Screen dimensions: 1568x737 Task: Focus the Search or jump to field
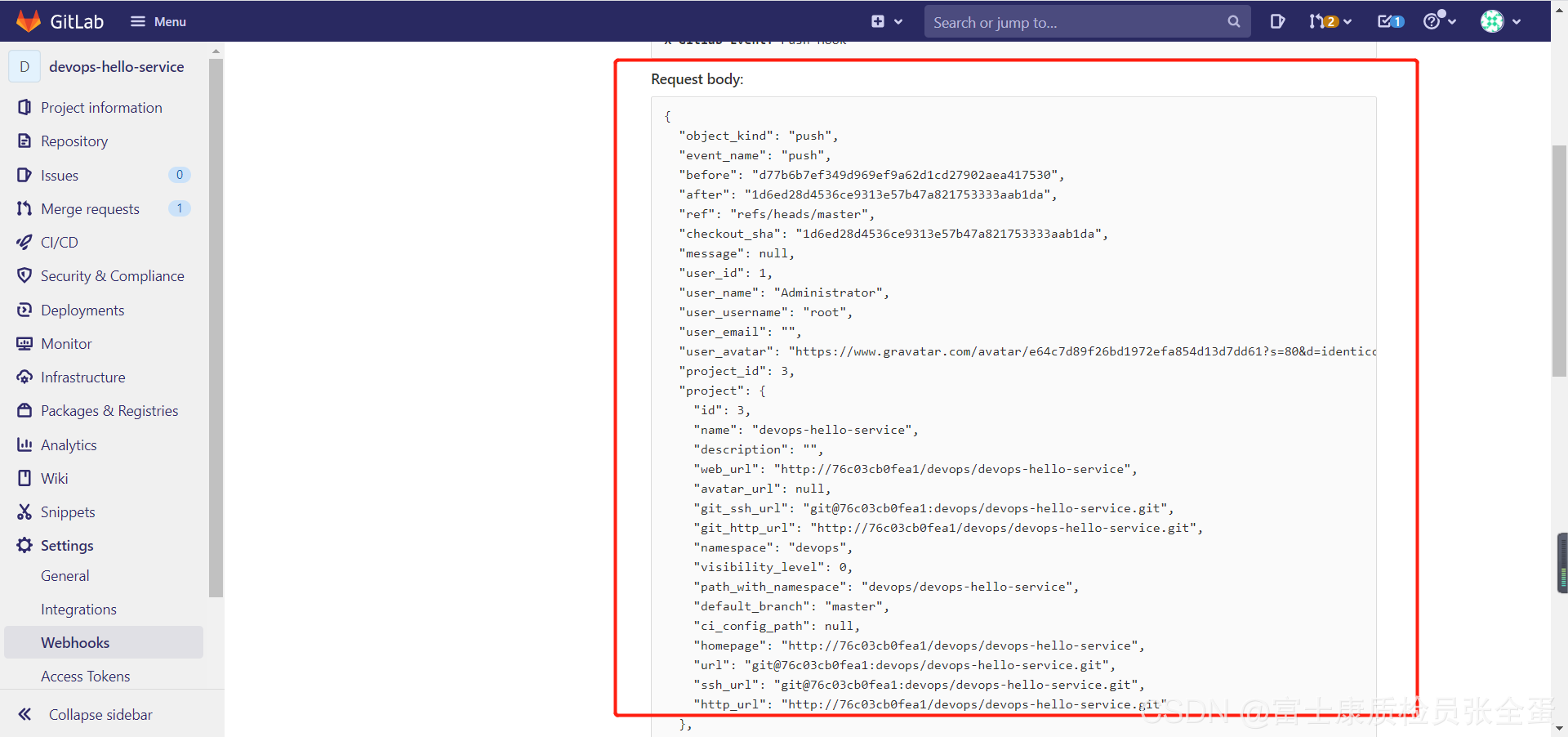1087,22
